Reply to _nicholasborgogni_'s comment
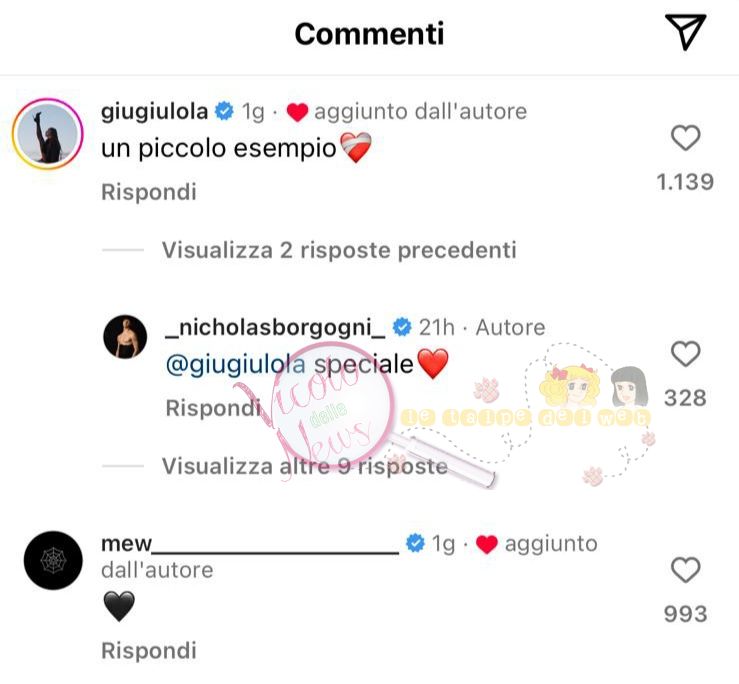 pyautogui.click(x=213, y=408)
